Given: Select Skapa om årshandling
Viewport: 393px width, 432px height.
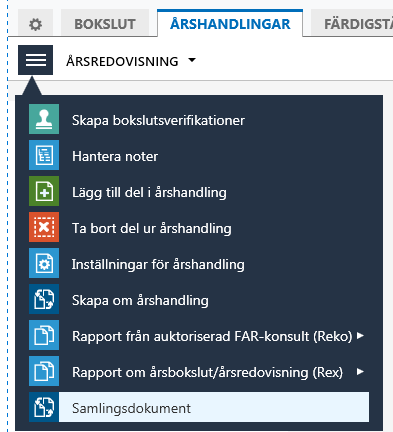Looking at the screenshot, I should click(140, 301).
